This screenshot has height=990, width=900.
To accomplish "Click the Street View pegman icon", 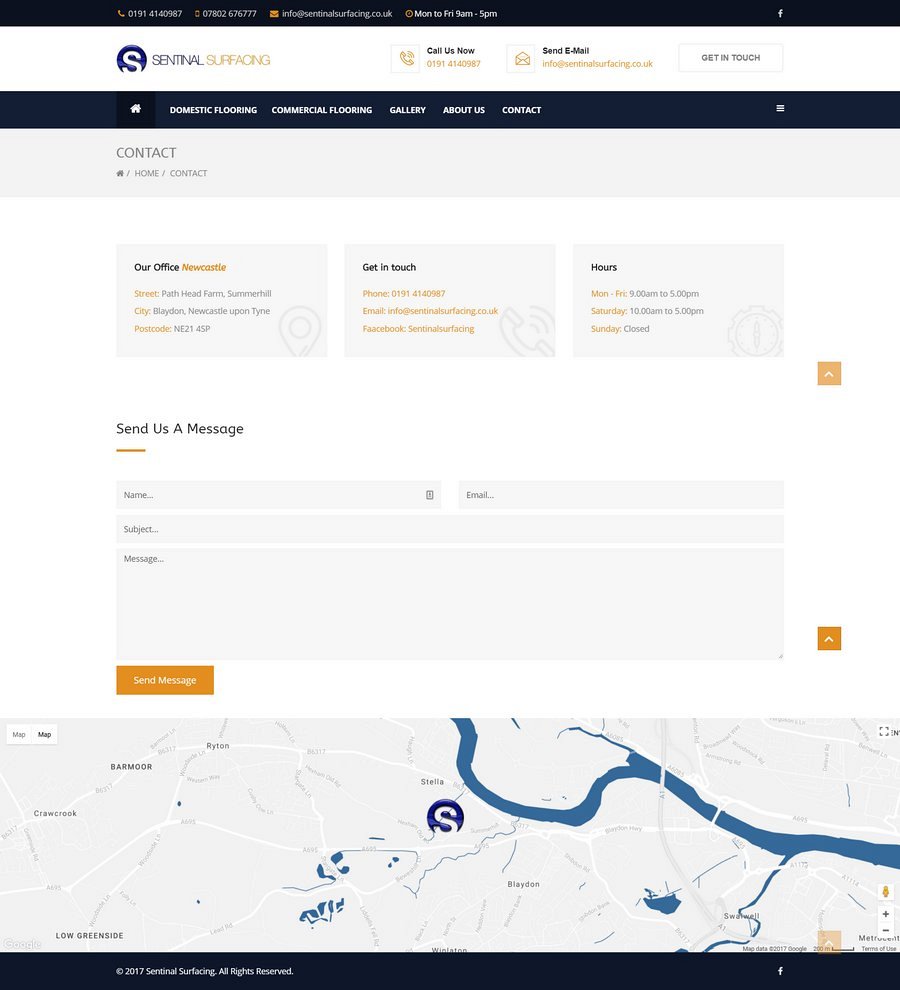I will click(x=885, y=891).
